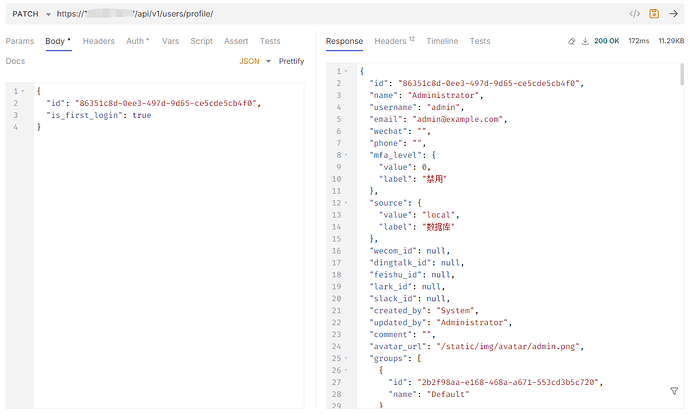This screenshot has width=689, height=414.
Task: Click the "dingtalk_id": null line
Action: point(417,263)
